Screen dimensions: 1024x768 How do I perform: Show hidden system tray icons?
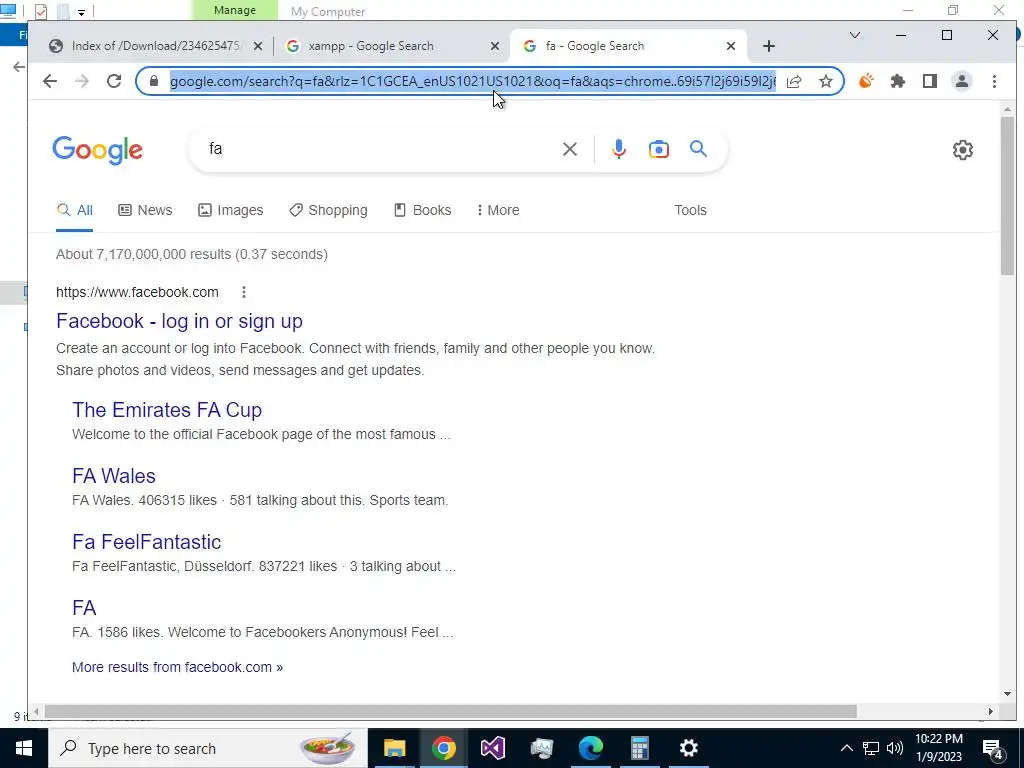[846, 748]
